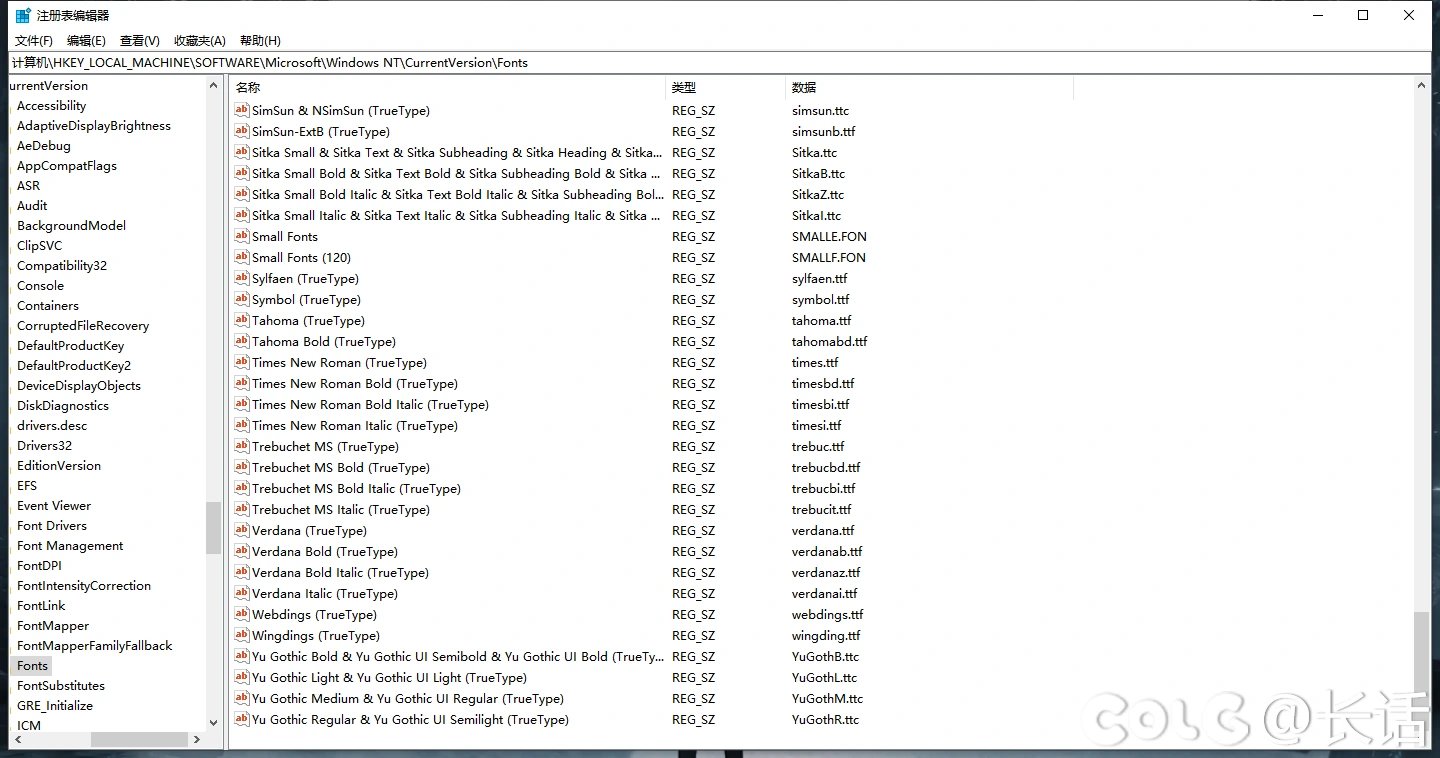This screenshot has width=1440, height=758.
Task: Click the value icon beside Verdana Italic (TrueType)
Action: pyautogui.click(x=241, y=593)
